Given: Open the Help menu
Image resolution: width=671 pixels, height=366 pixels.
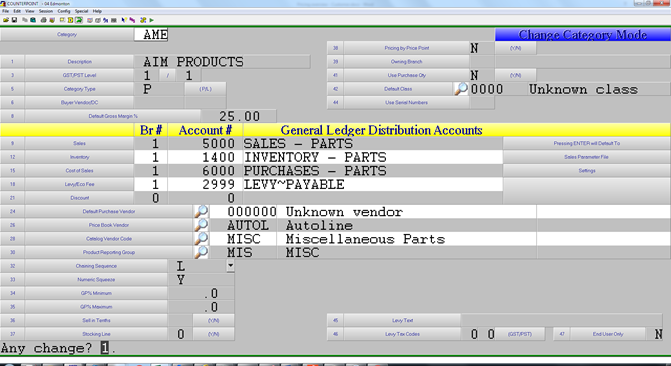Looking at the screenshot, I should [x=97, y=11].
